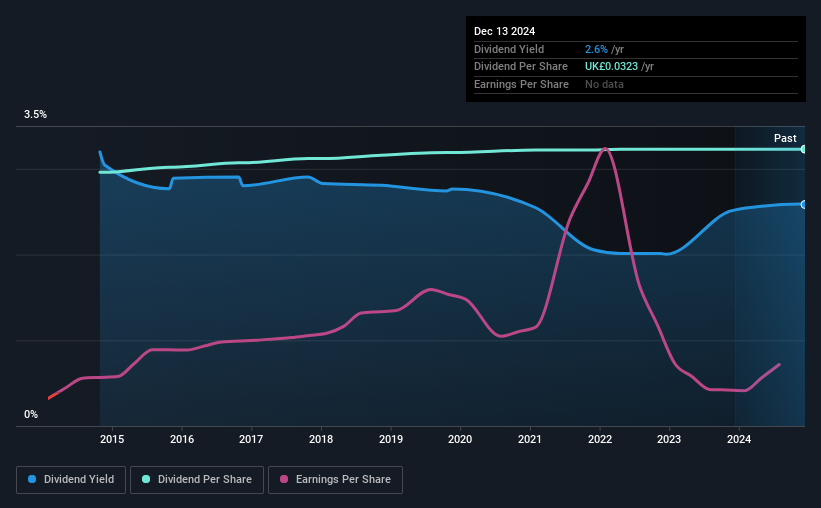This screenshot has width=821, height=508.
Task: Click the 0% label on the y-axis
Action: [x=31, y=414]
